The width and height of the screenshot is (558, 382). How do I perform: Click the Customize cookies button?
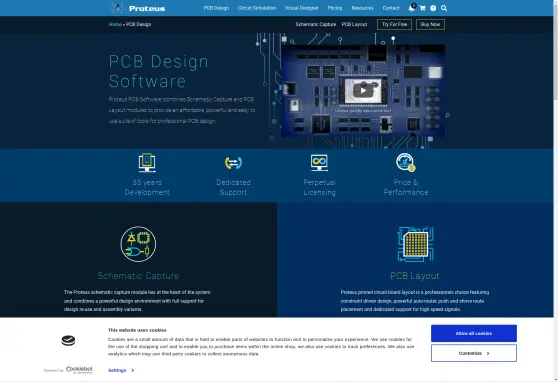[474, 353]
